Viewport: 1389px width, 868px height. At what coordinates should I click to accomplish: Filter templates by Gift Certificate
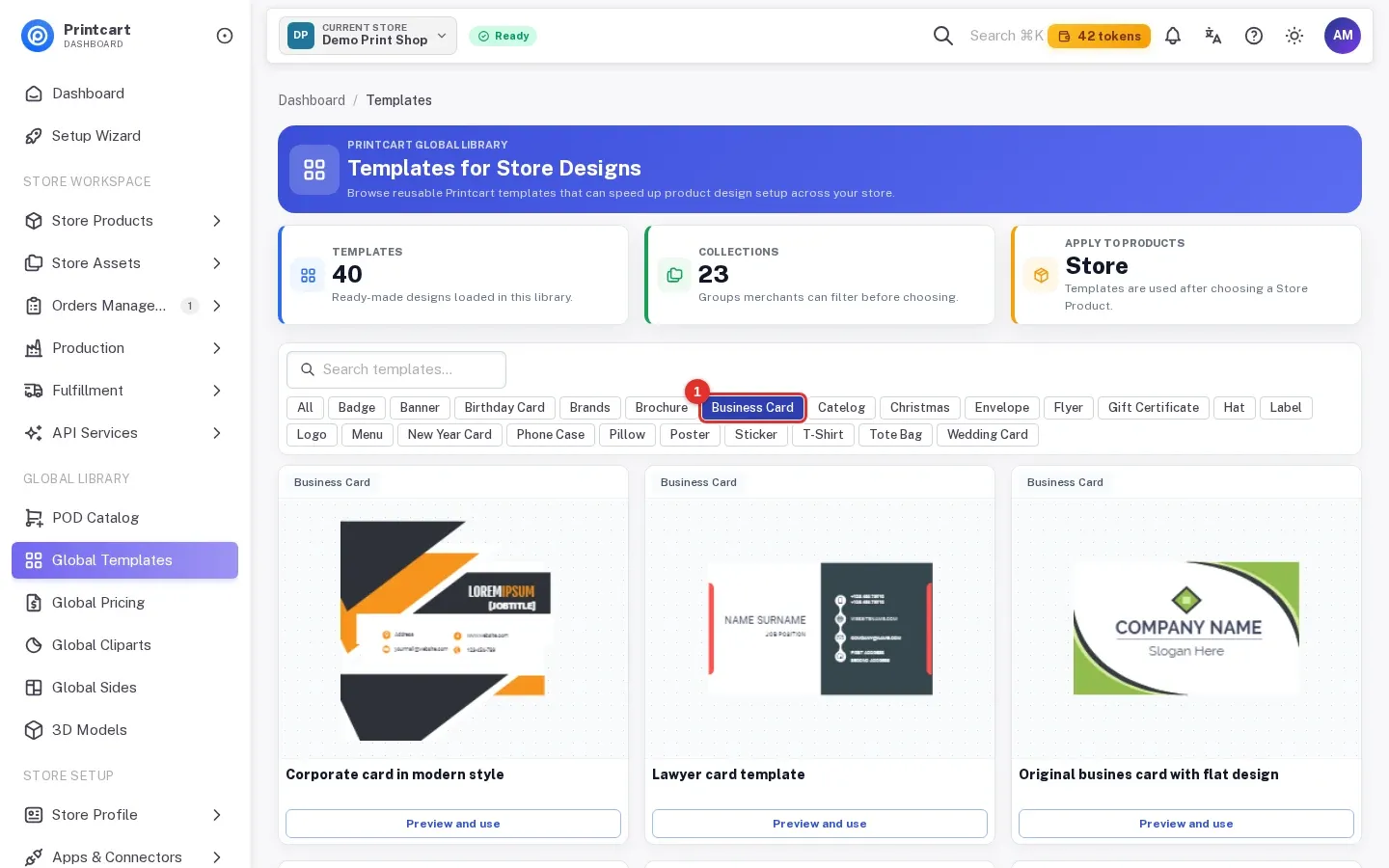pyautogui.click(x=1154, y=408)
